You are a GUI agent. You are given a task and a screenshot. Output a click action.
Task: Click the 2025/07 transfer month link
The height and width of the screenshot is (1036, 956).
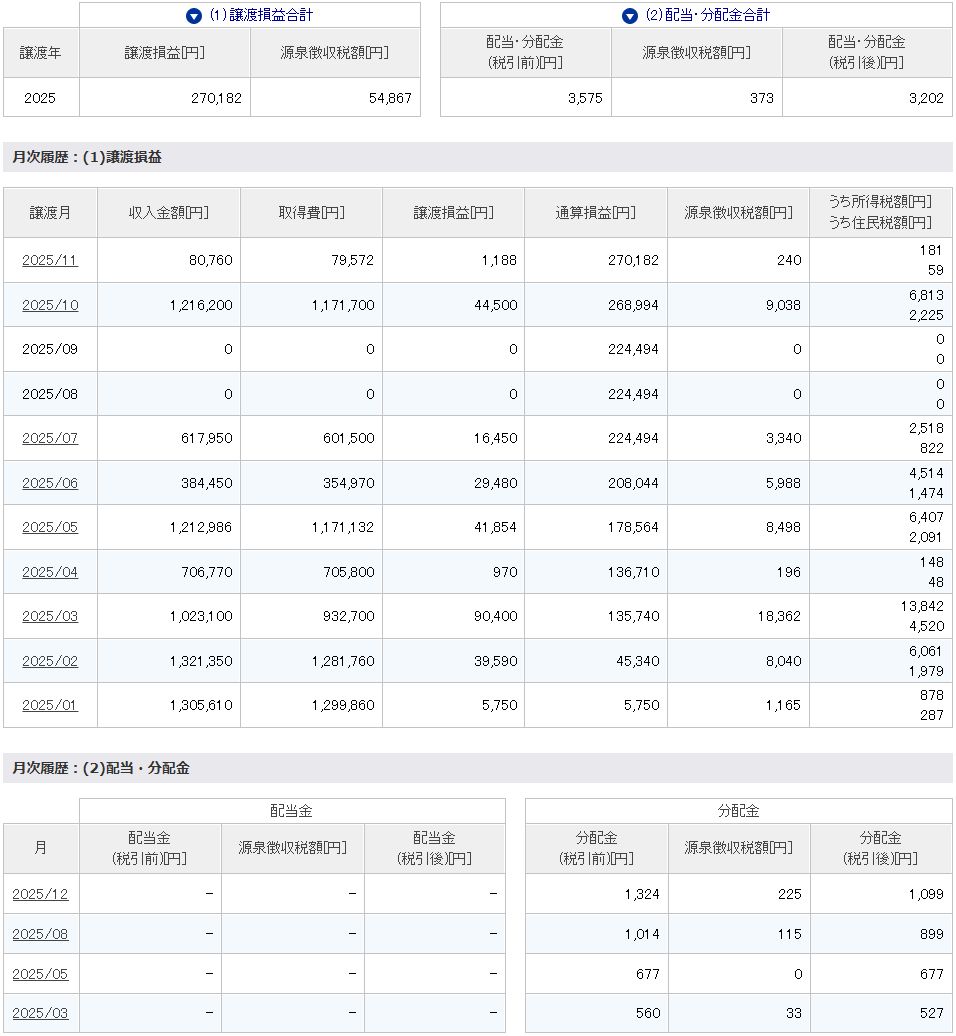point(50,438)
